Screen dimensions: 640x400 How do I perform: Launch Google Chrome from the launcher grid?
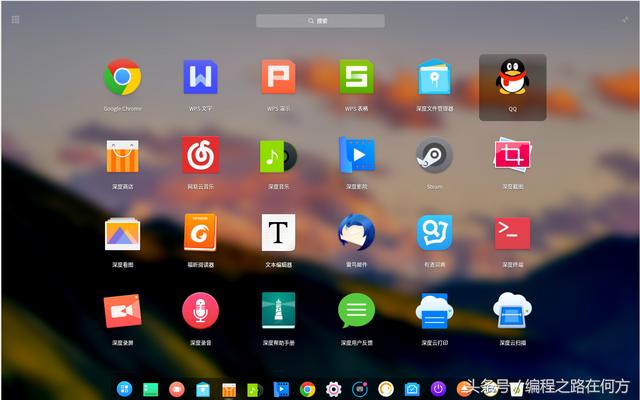point(122,77)
